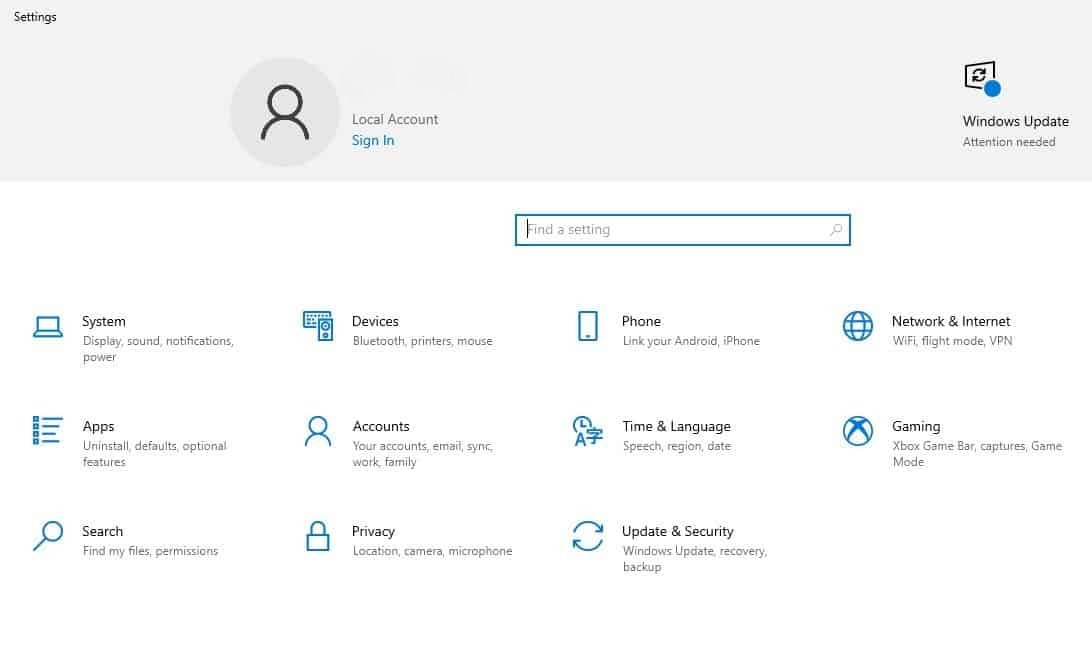Screen dimensions: 1092x668
Task: Click the Search magnifier category icon
Action: point(48,536)
